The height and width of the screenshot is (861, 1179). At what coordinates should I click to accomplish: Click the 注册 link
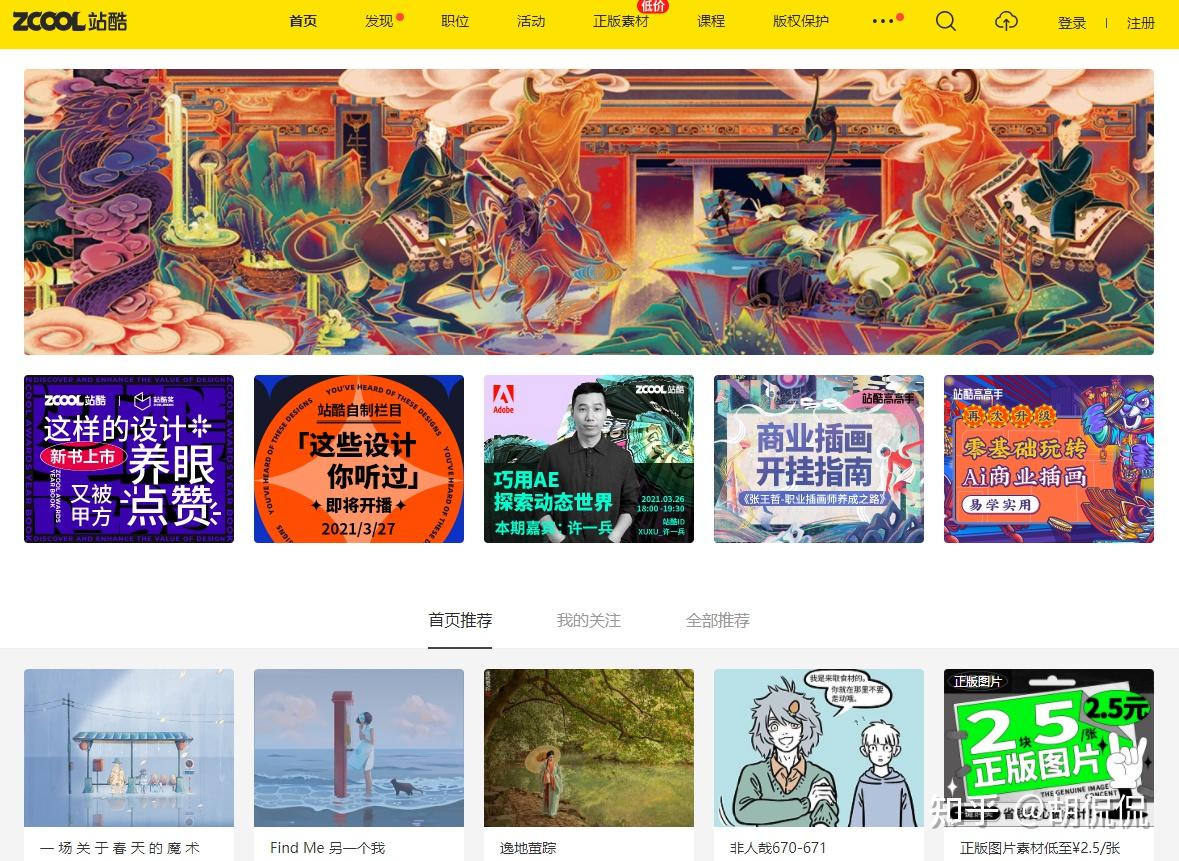(x=1140, y=23)
